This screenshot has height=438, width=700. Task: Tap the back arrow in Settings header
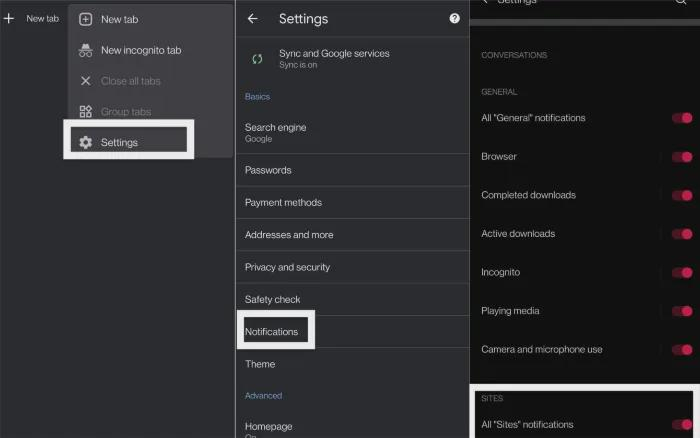252,19
